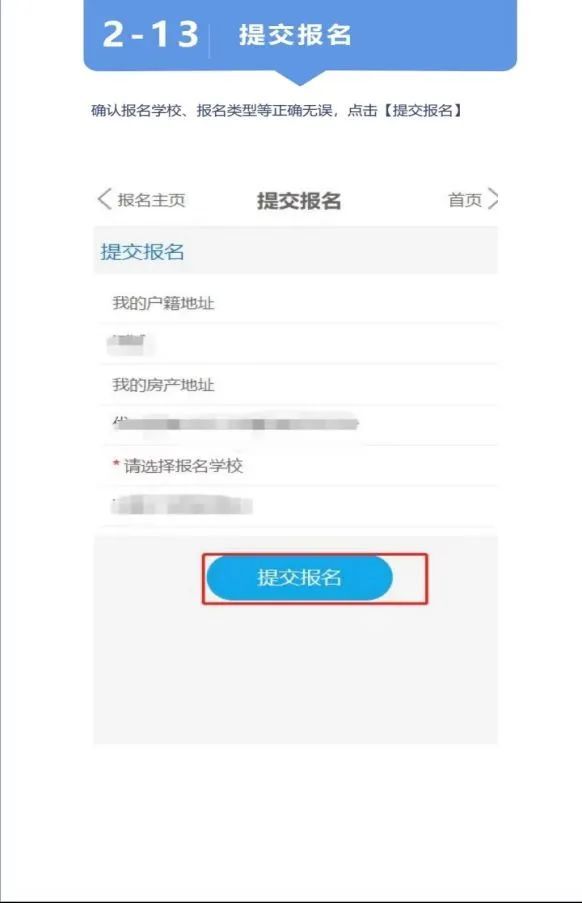
Task: Click the left chevron back arrow
Action: click(x=104, y=199)
